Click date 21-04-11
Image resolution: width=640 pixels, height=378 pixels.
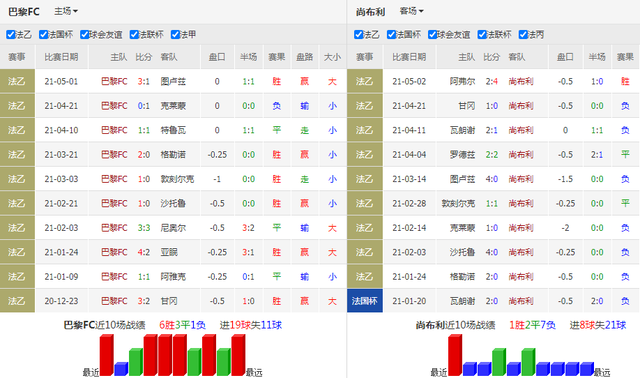click(409, 130)
